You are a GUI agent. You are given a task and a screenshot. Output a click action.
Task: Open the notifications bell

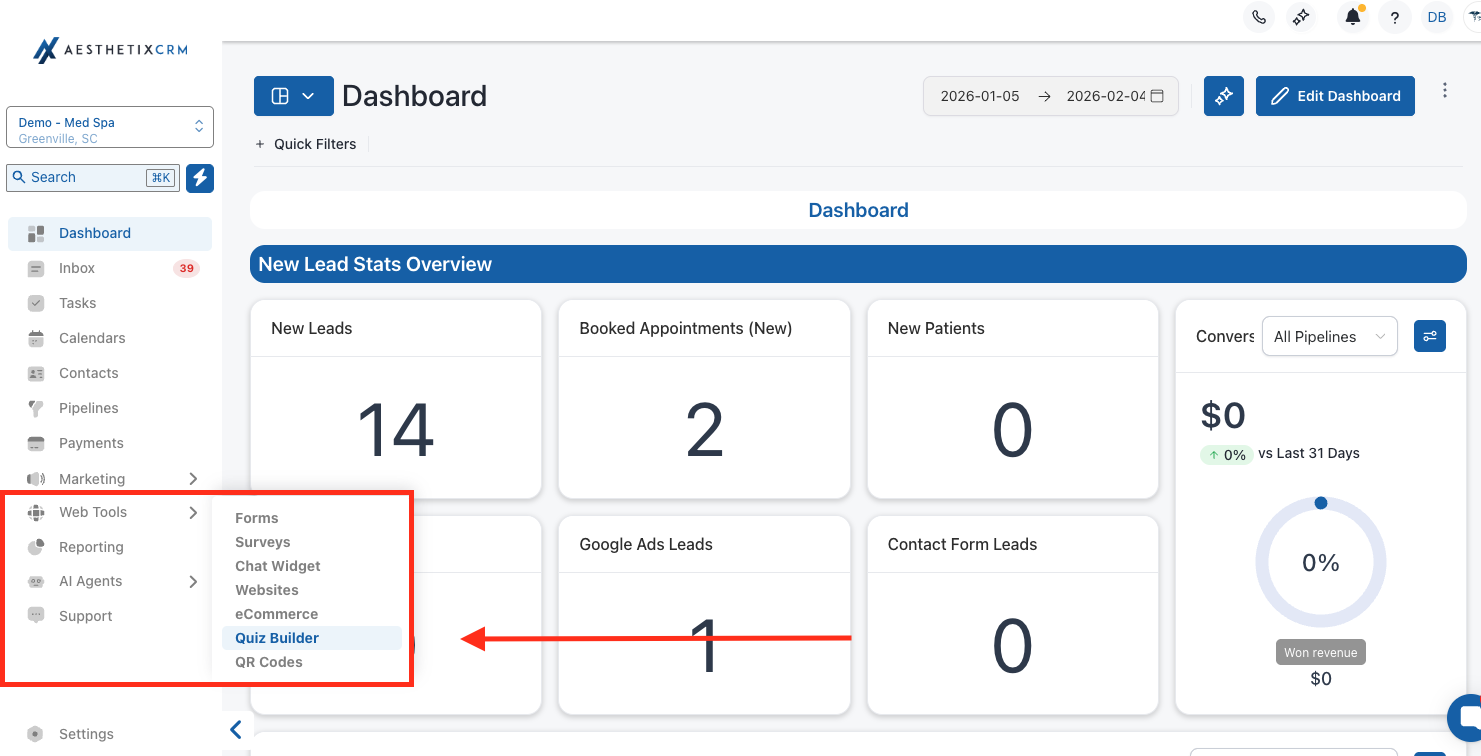[1353, 17]
